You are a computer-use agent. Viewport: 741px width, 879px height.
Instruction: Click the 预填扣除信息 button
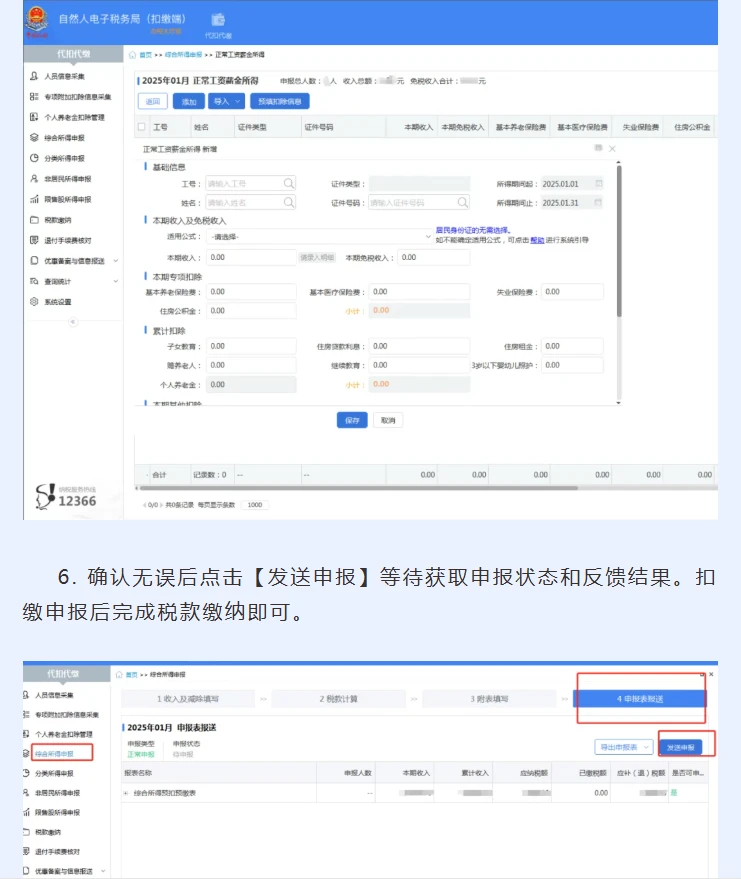point(280,101)
